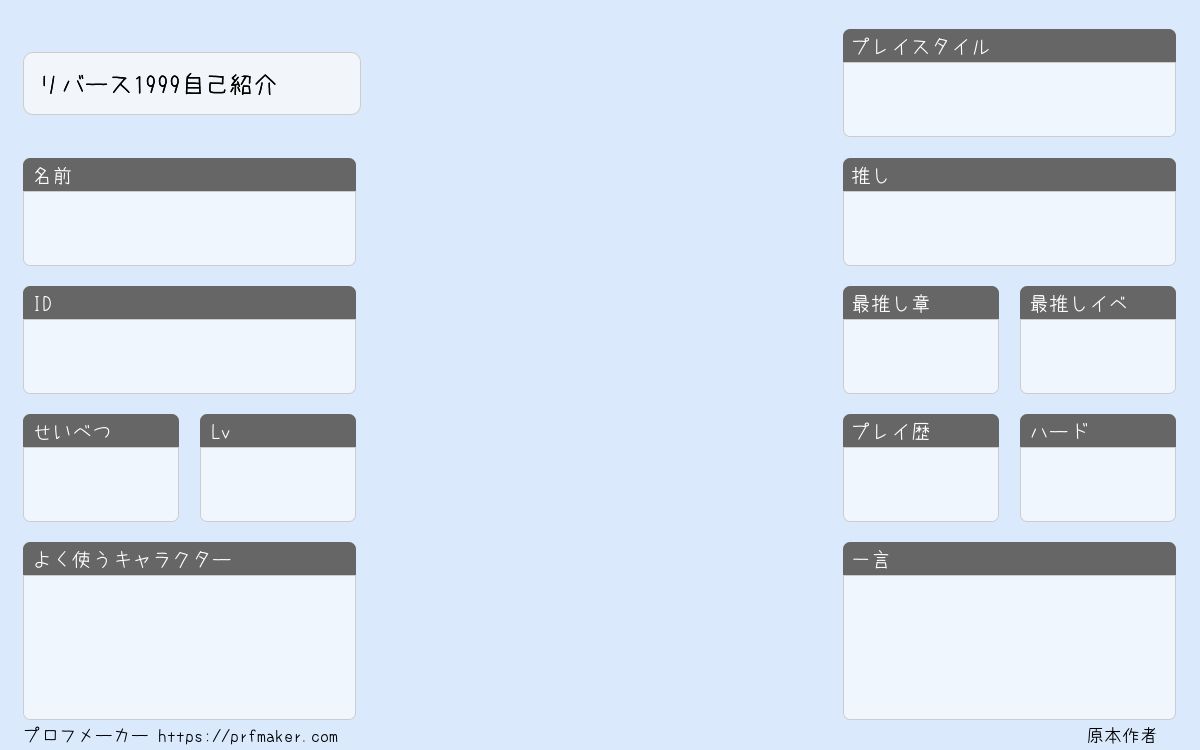The height and width of the screenshot is (750, 1200).
Task: Select the プレイスタイル header bar
Action: tap(1009, 46)
